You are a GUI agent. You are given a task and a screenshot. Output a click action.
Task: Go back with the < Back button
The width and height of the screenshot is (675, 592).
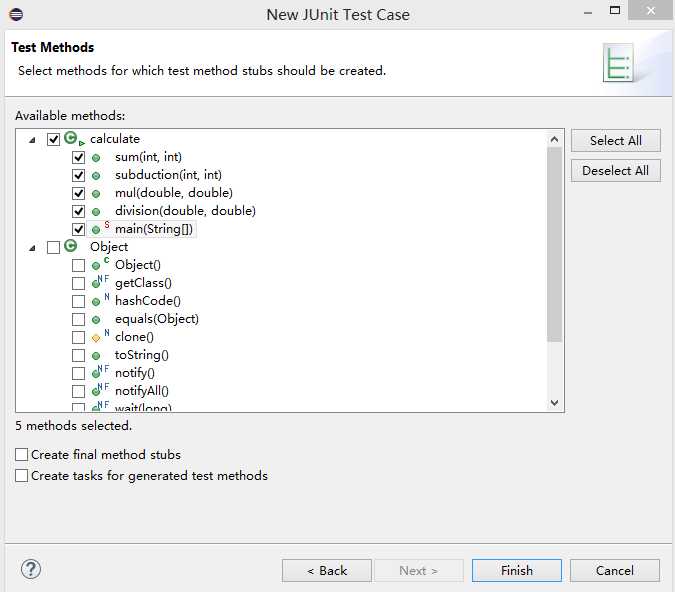327,570
